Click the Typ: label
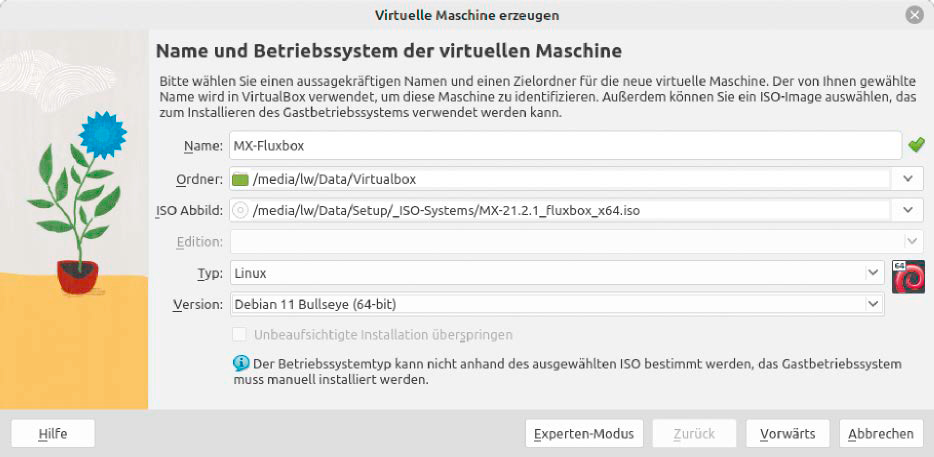 click(210, 273)
